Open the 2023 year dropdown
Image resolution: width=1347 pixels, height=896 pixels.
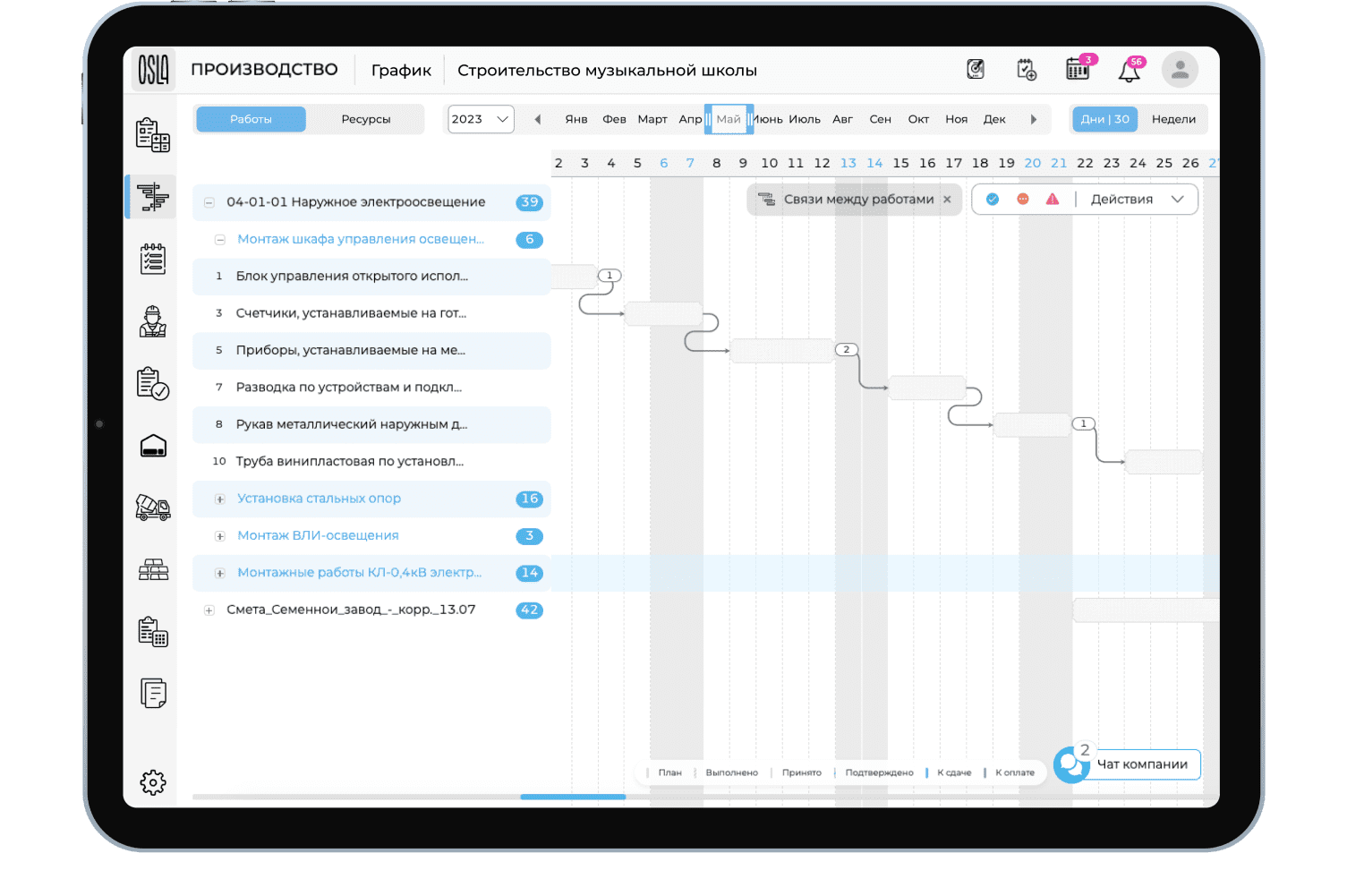[481, 119]
